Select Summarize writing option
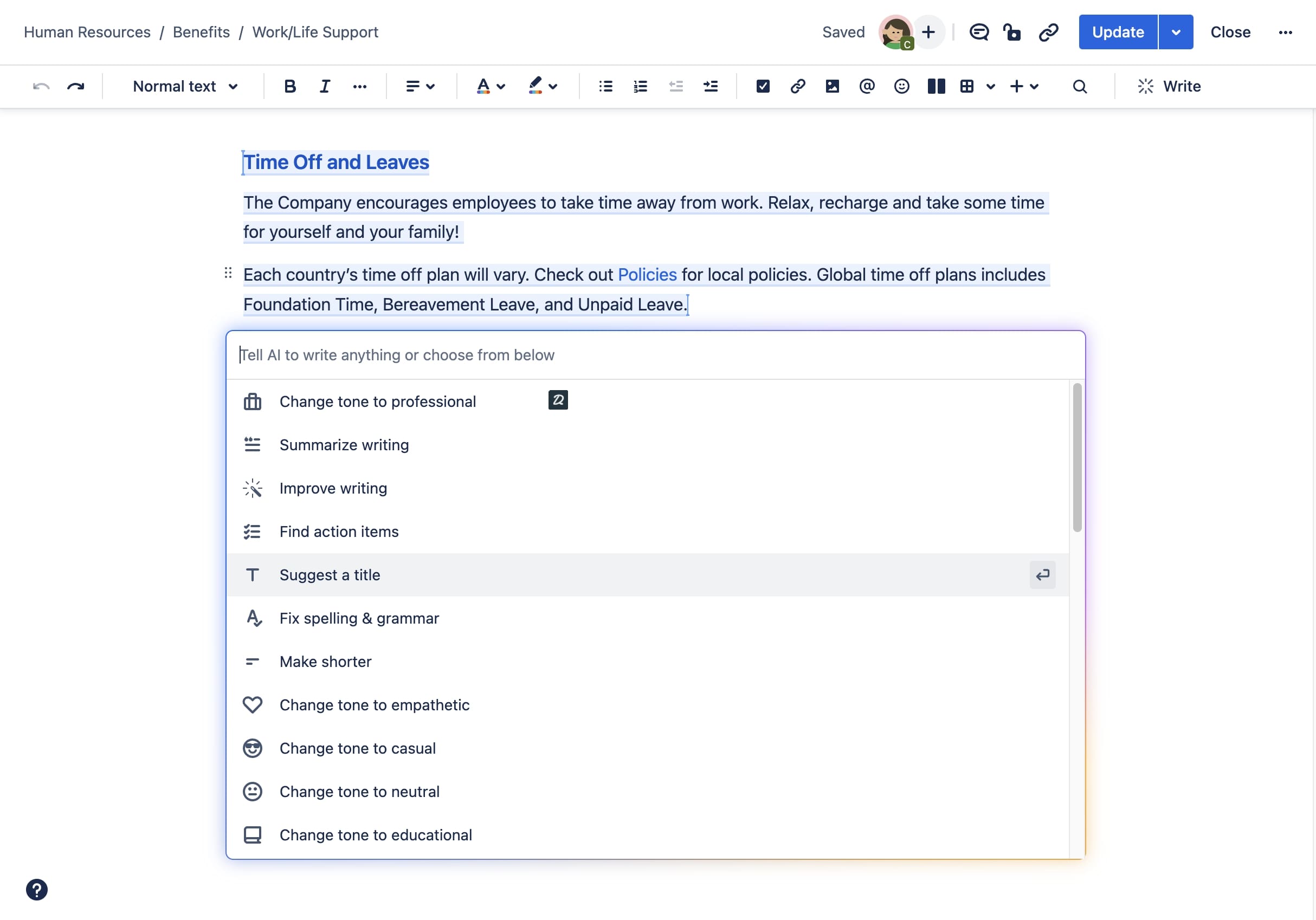This screenshot has width=1316, height=920. [x=648, y=445]
